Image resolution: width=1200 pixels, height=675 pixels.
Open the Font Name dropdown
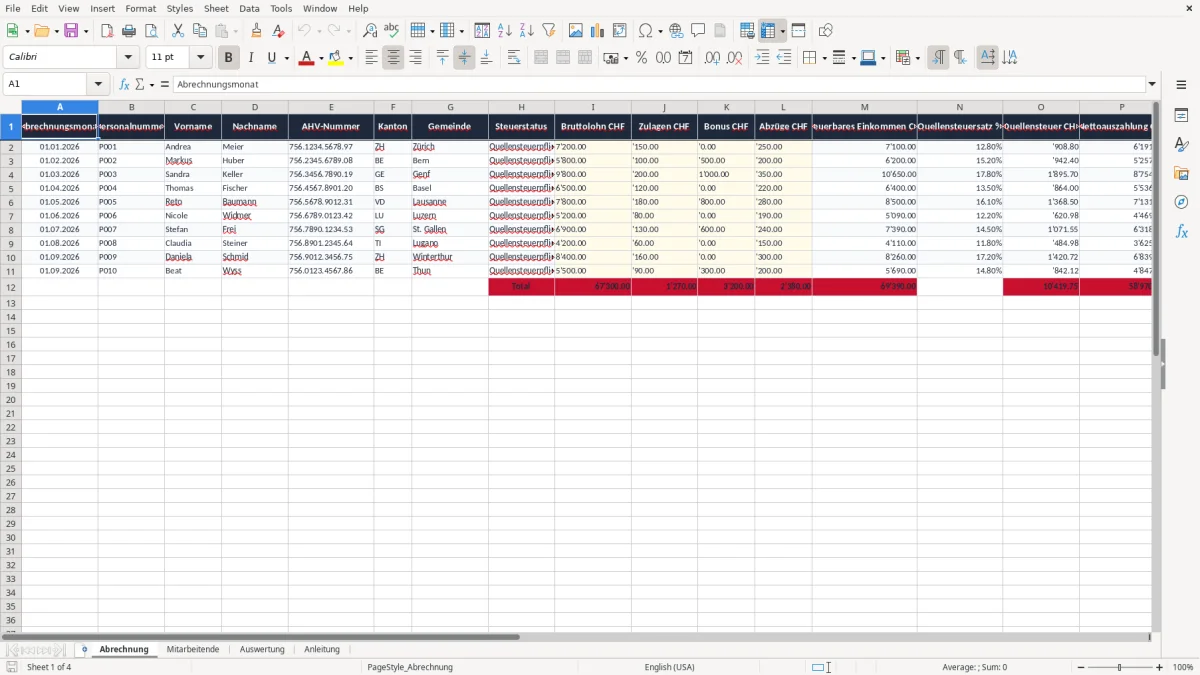tap(128, 58)
